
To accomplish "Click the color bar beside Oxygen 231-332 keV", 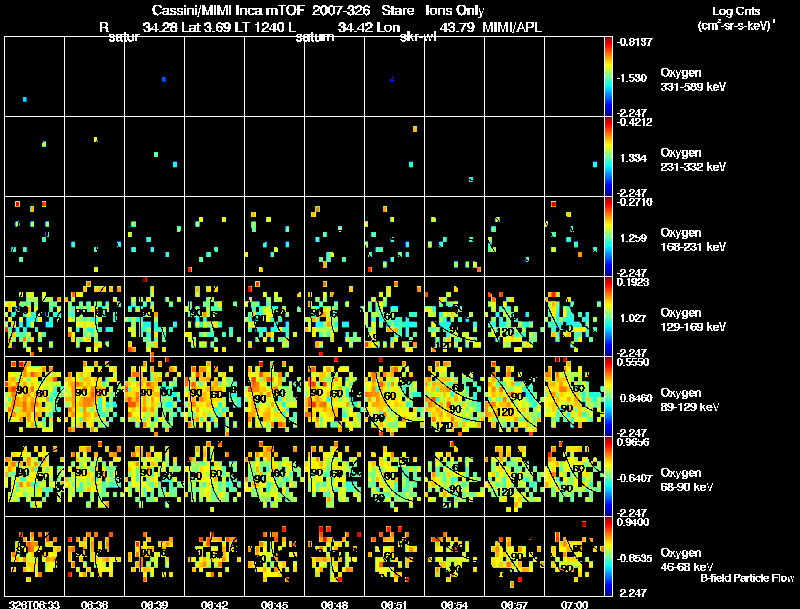I will pos(608,156).
